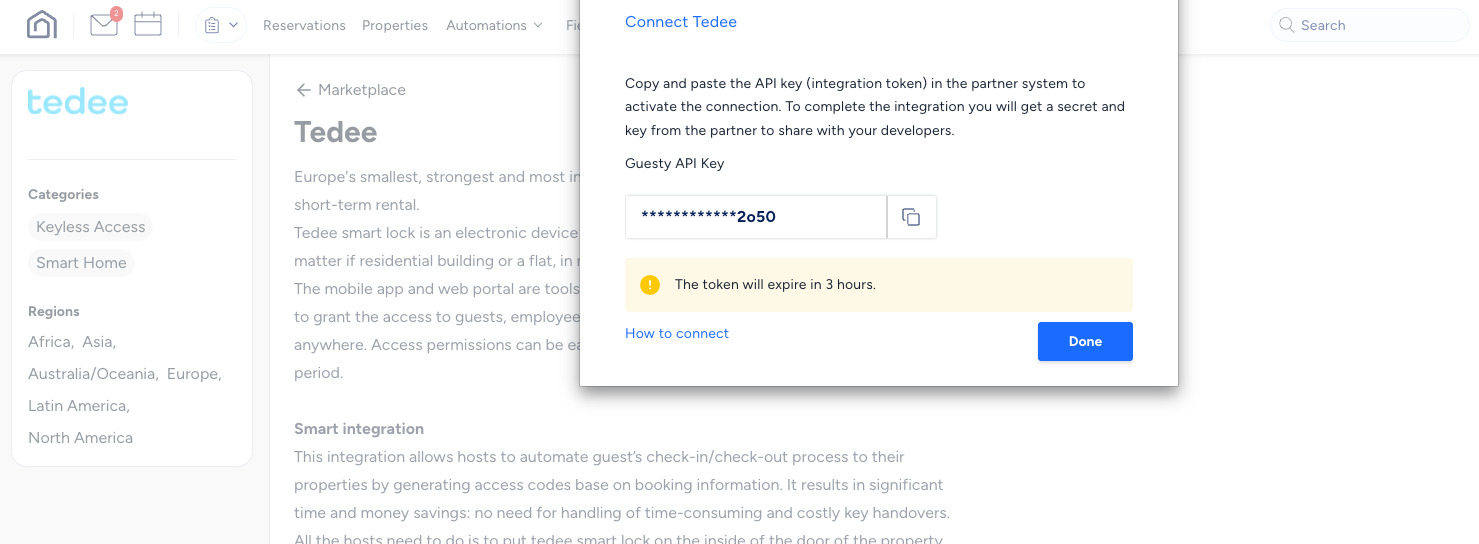Select the Smart Home category tag
Screen dimensions: 1479x544
81,263
